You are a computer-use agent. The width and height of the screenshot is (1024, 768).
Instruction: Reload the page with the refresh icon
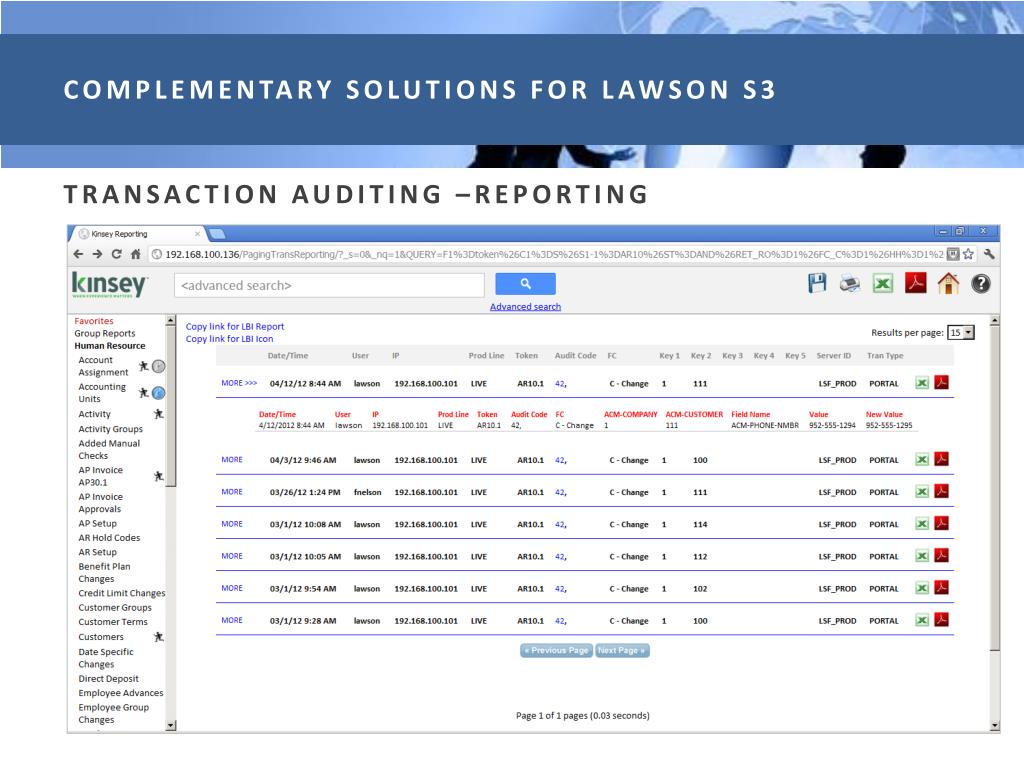coord(116,254)
